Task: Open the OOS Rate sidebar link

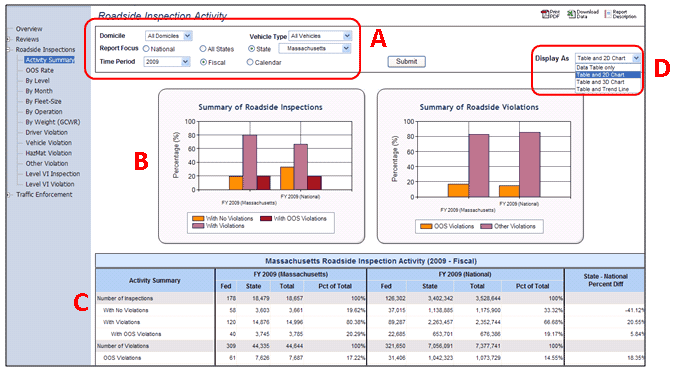Action: coord(39,70)
